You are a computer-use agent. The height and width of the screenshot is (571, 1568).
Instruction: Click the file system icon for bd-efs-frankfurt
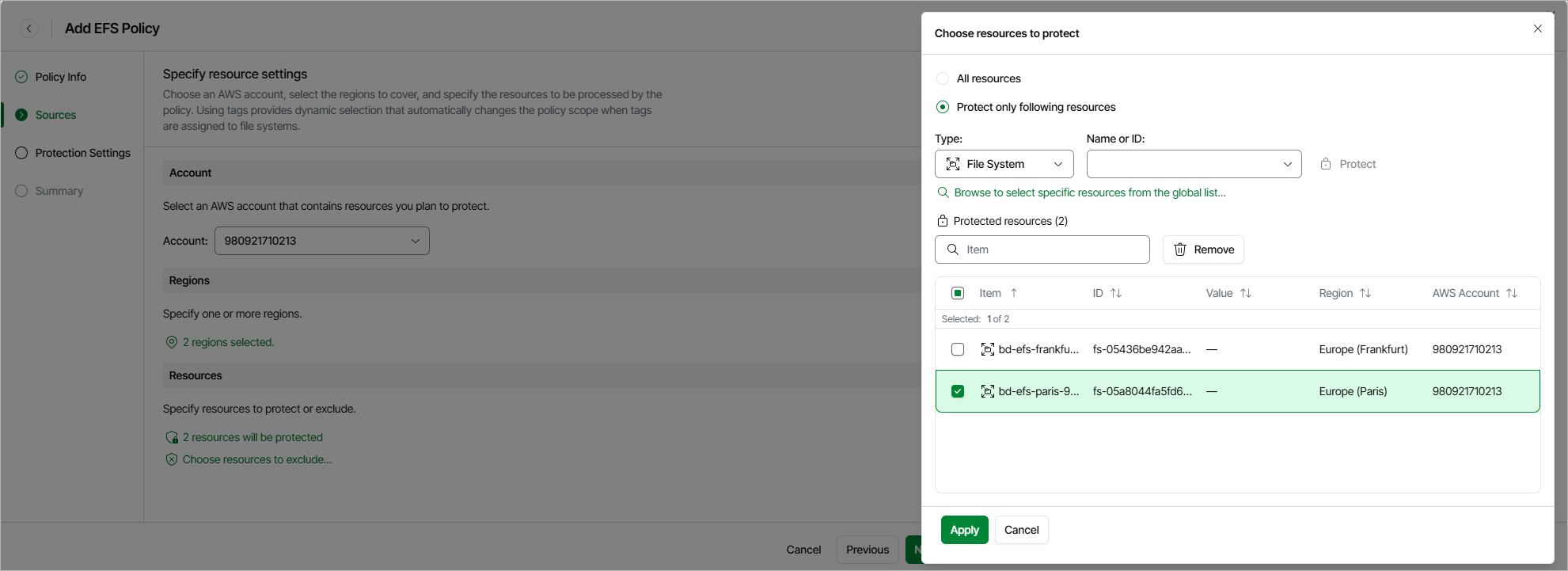pos(988,349)
